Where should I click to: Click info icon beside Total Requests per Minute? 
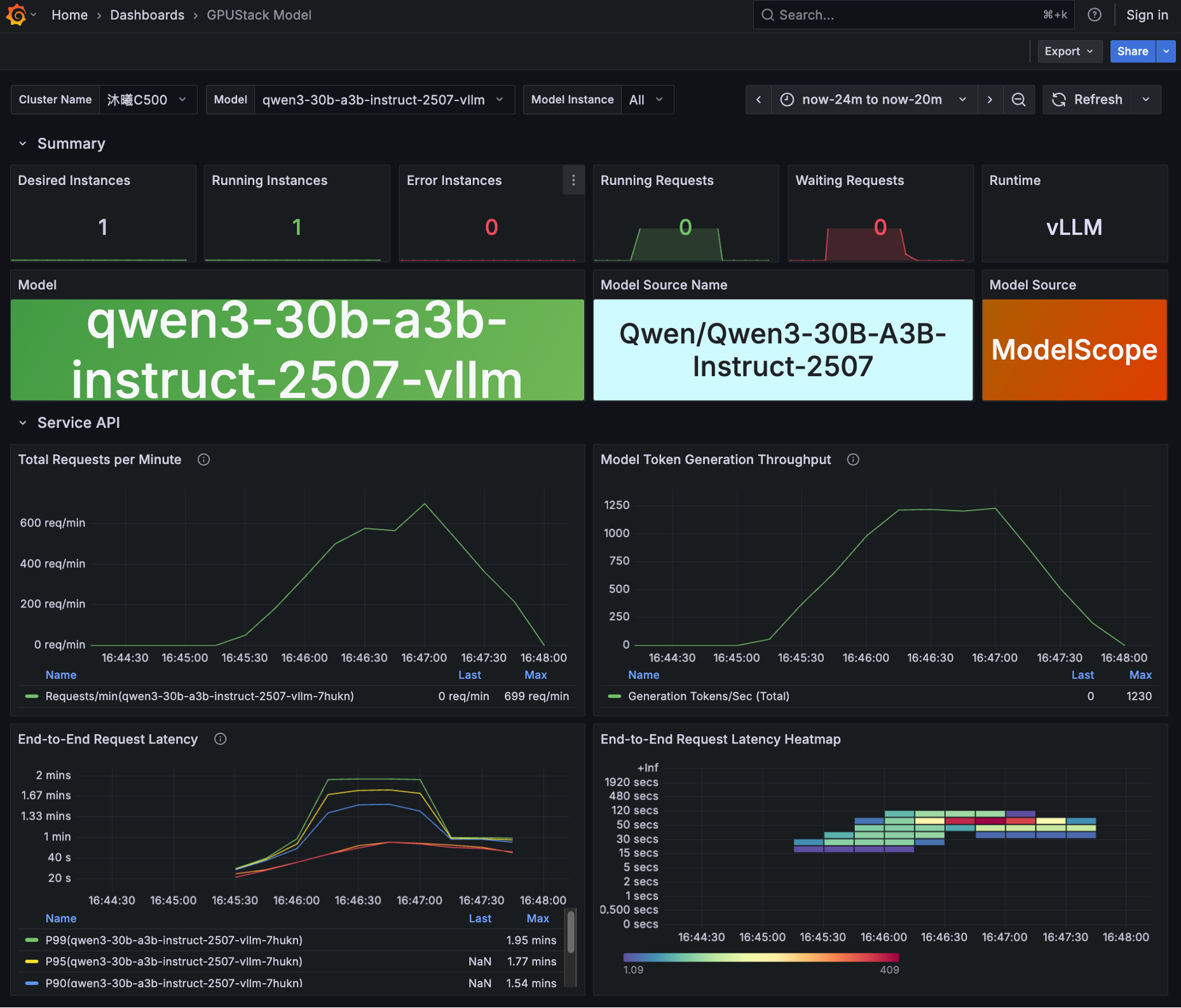click(203, 460)
